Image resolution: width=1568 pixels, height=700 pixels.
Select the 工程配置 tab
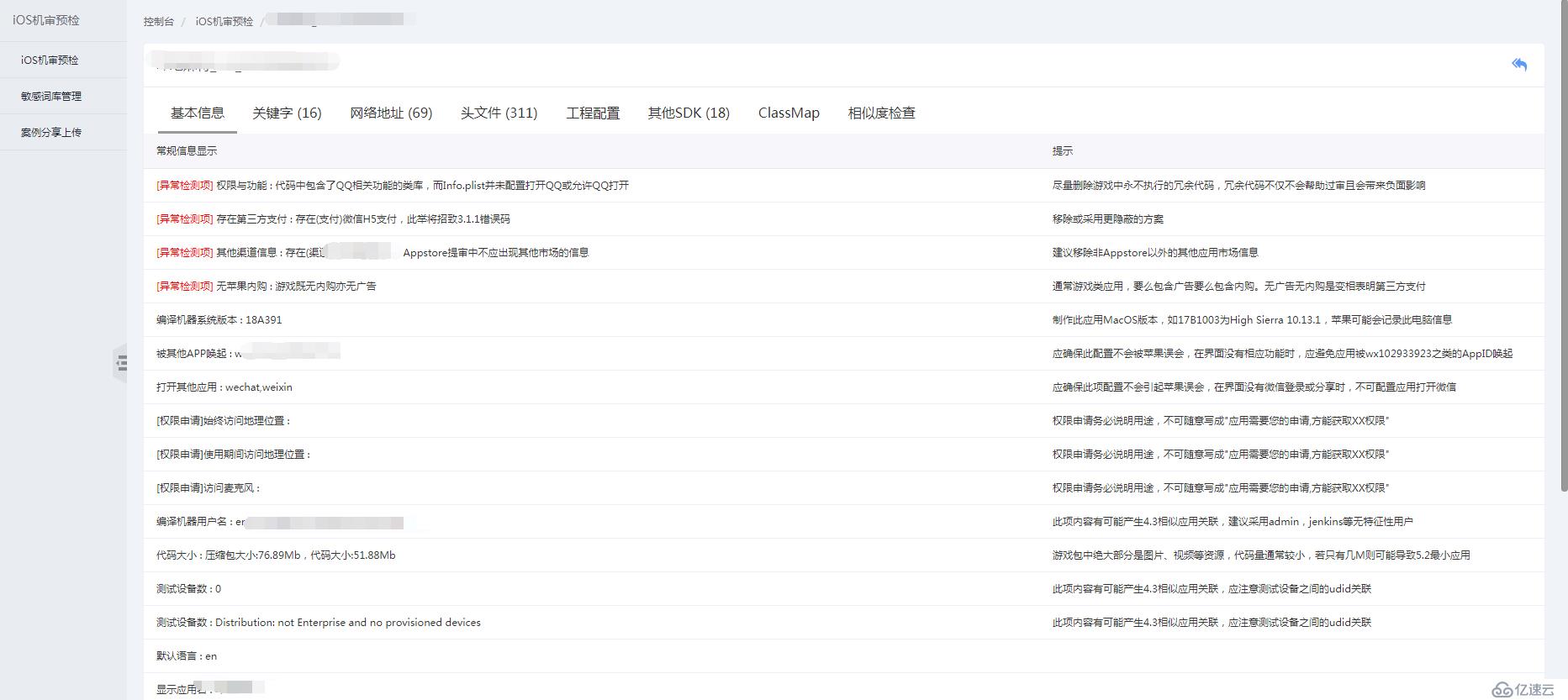click(x=593, y=113)
